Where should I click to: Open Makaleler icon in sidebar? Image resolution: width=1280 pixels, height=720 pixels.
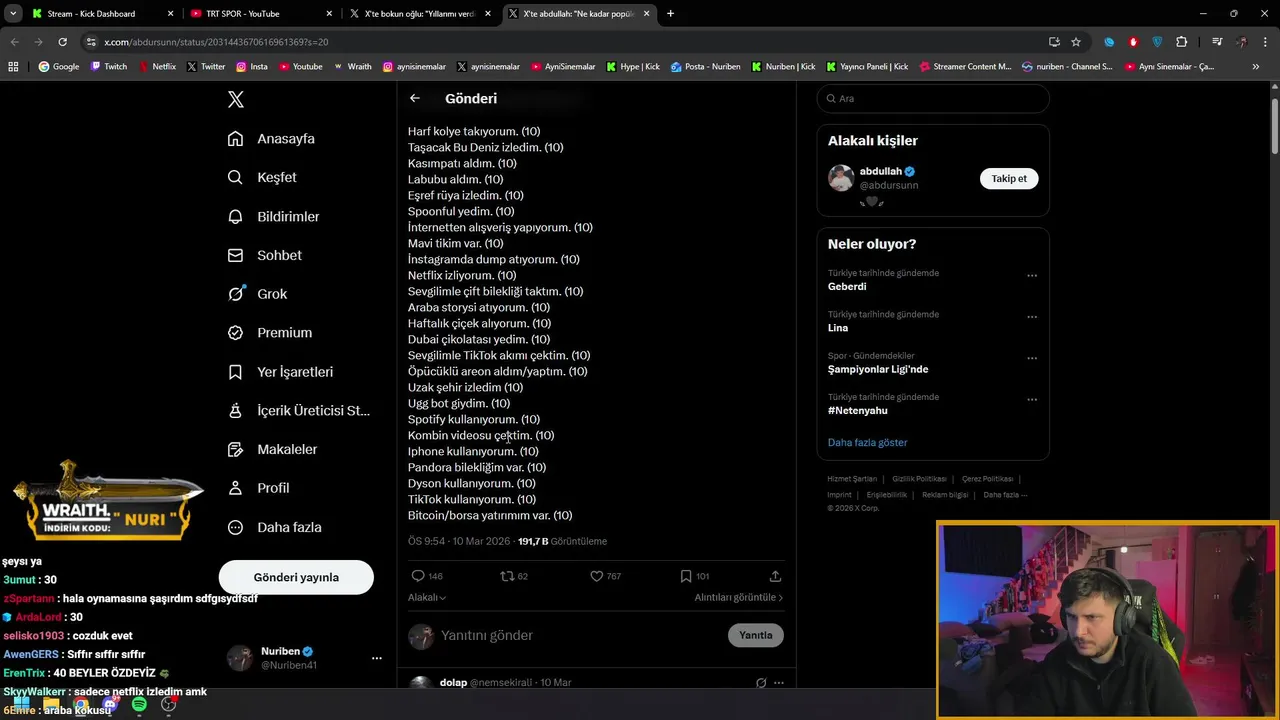pyautogui.click(x=235, y=450)
